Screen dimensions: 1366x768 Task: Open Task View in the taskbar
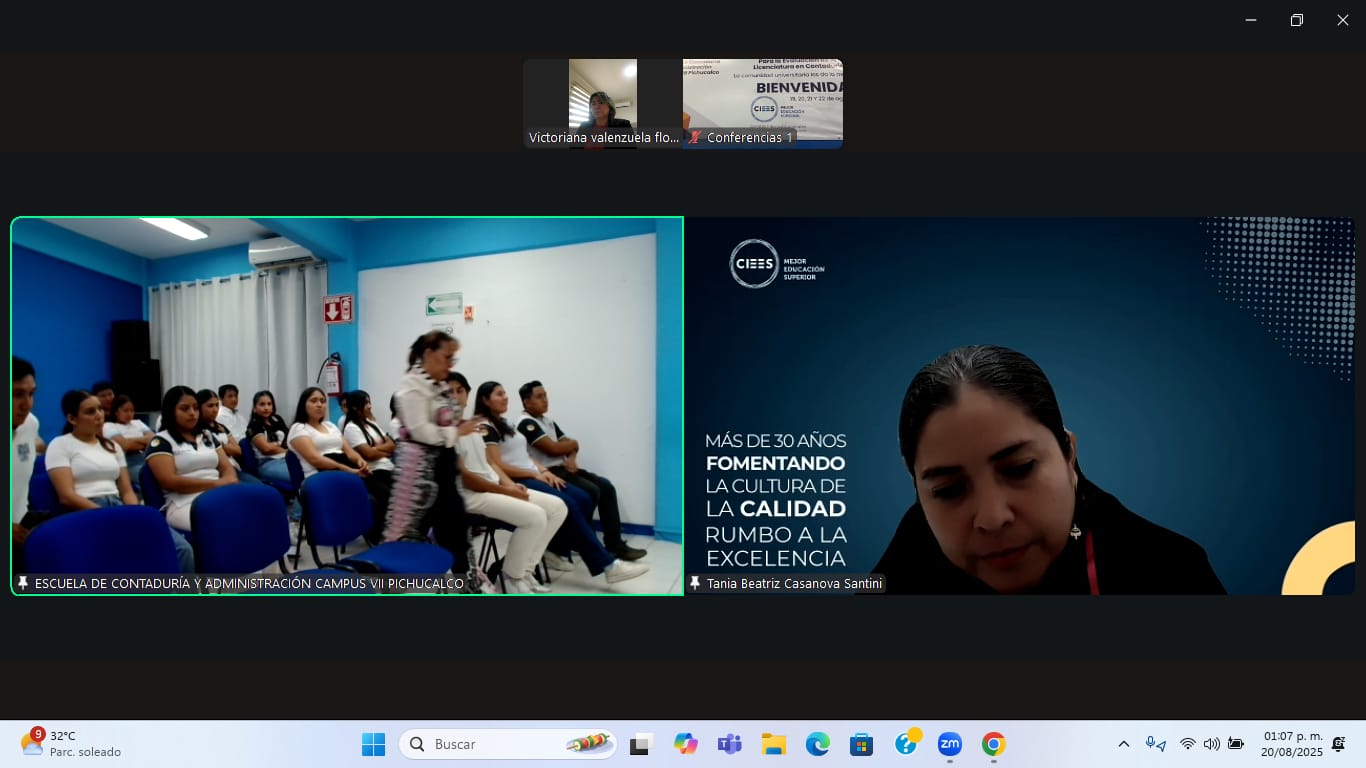[x=641, y=744]
